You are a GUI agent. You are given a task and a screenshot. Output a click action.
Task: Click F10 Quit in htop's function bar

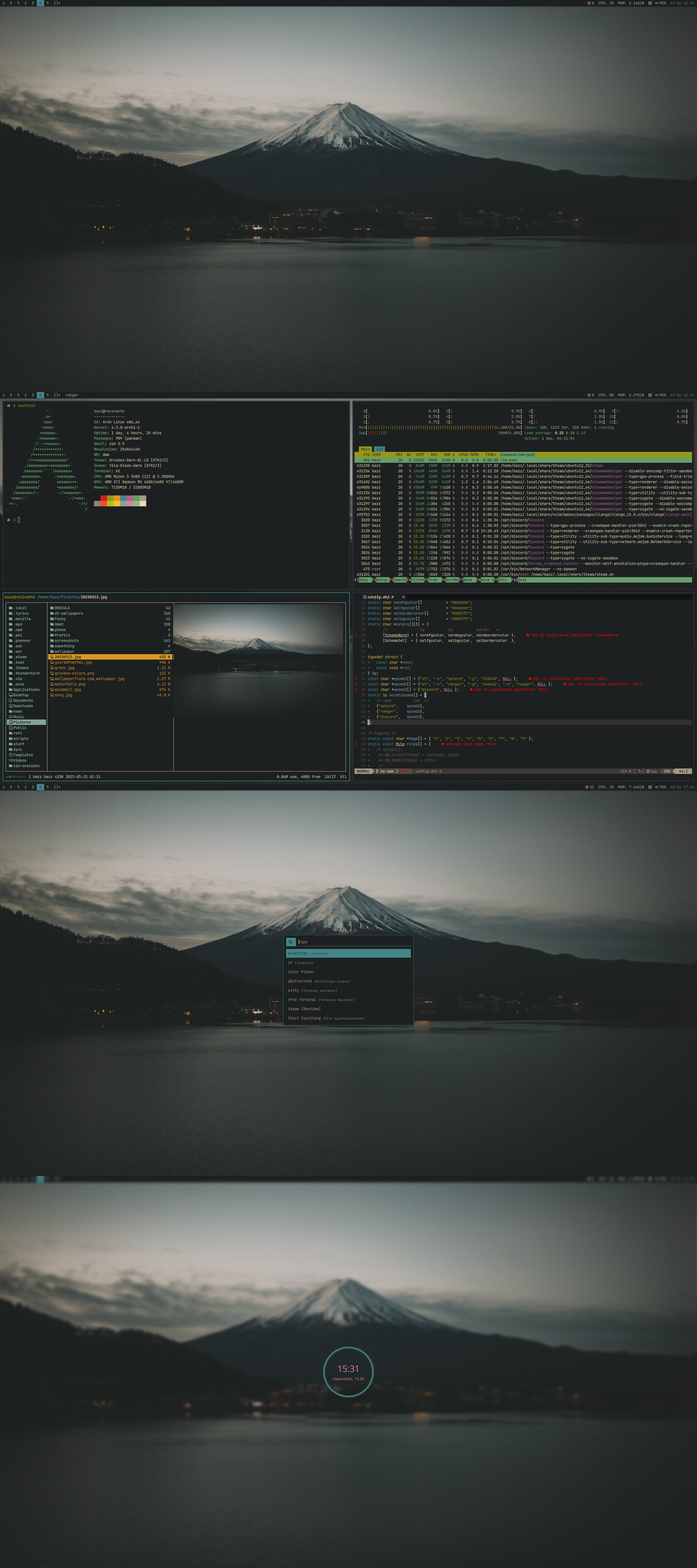coord(519,580)
